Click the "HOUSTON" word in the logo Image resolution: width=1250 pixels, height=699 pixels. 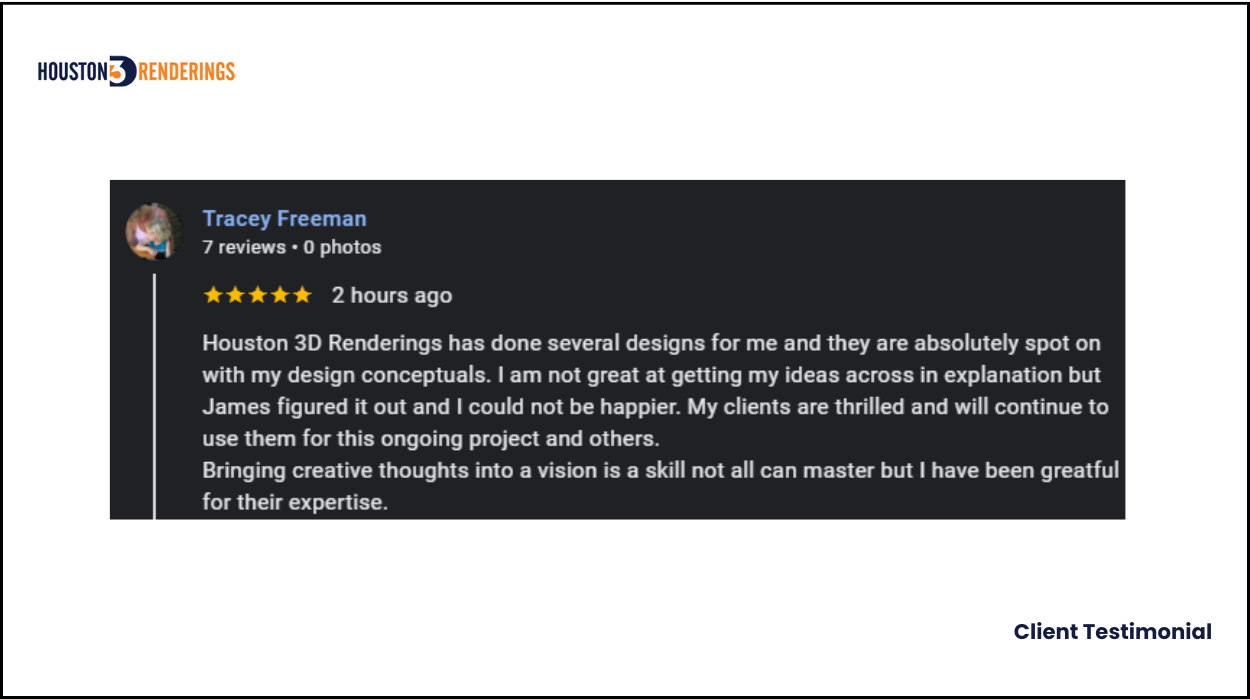(x=72, y=71)
